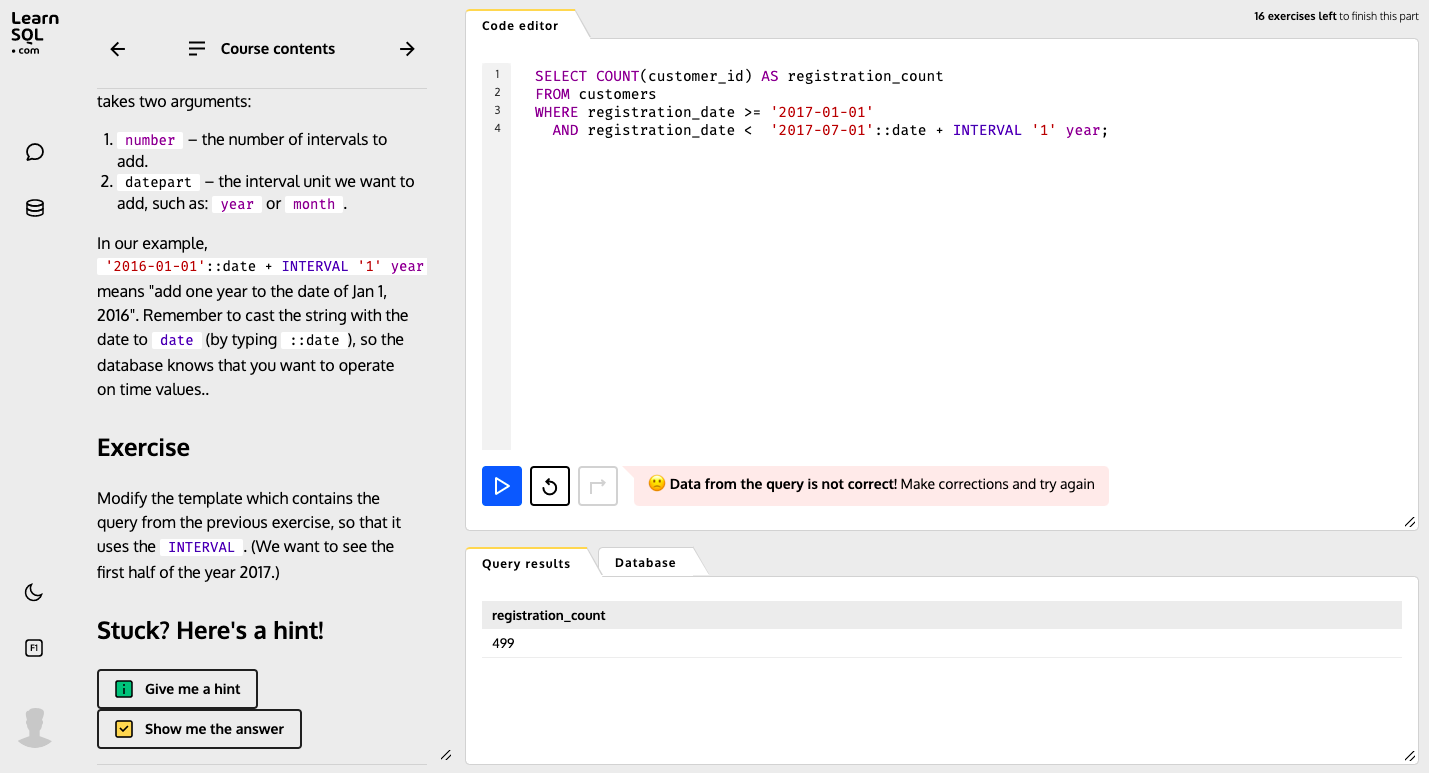
Task: Click the result value 499
Action: (503, 643)
